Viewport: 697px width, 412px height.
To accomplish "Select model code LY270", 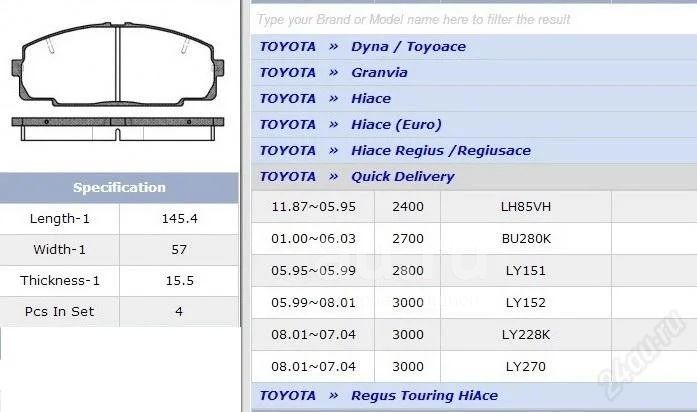I will pyautogui.click(x=526, y=367).
